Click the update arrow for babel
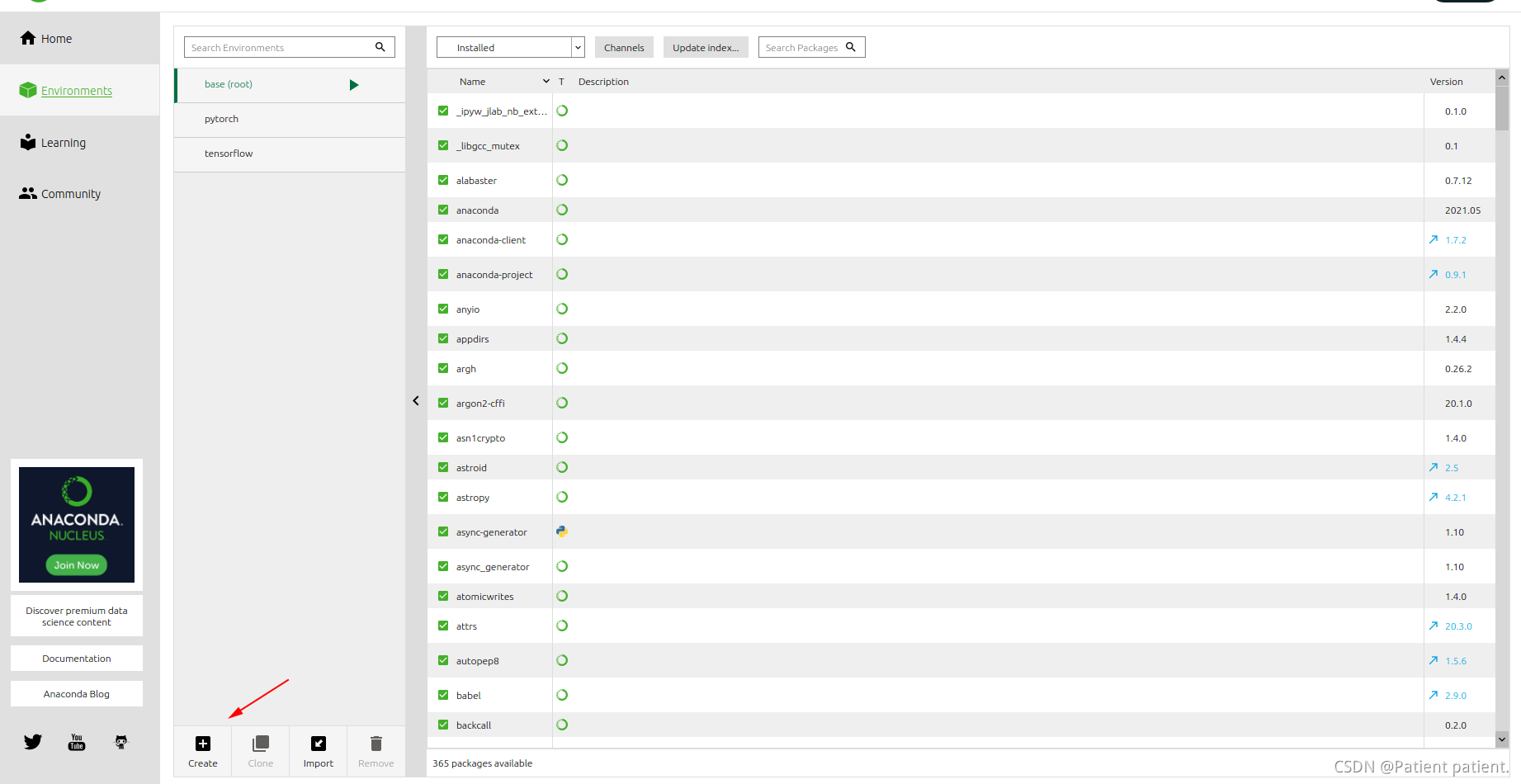 pos(1434,695)
